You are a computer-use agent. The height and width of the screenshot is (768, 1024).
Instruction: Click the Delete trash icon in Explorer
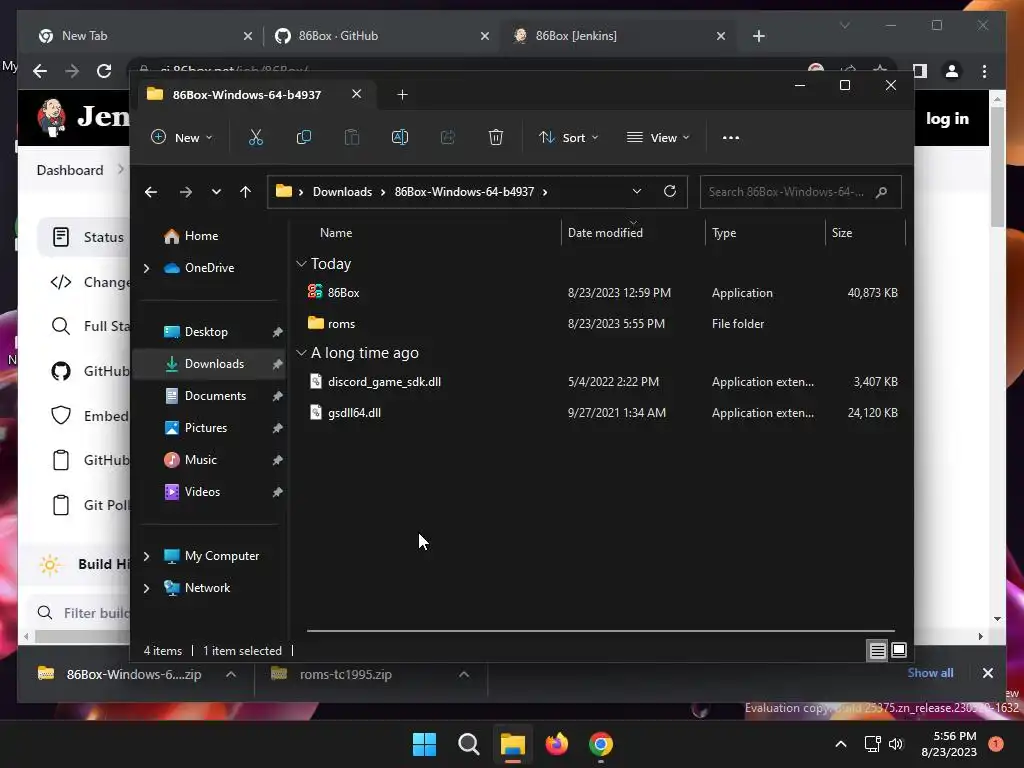click(x=496, y=137)
